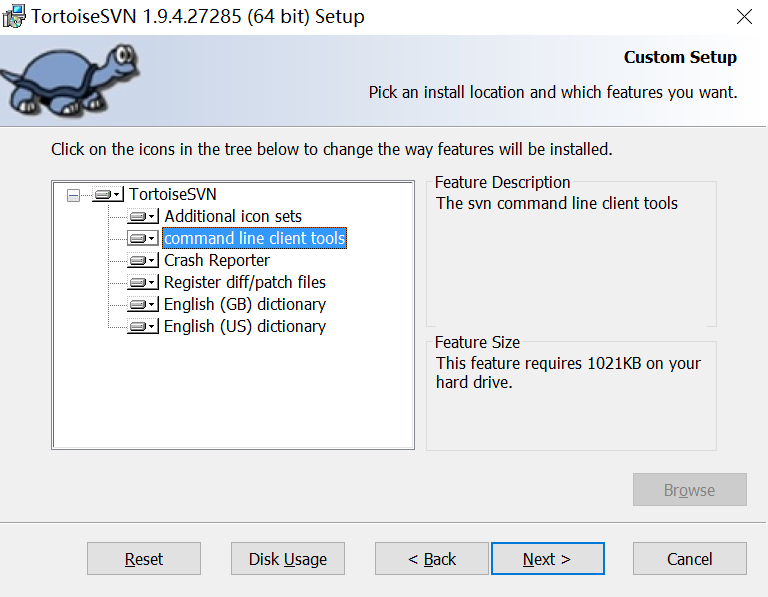Select Register diff/patch files entry
Viewport: 768px width, 597px height.
pyautogui.click(x=244, y=282)
